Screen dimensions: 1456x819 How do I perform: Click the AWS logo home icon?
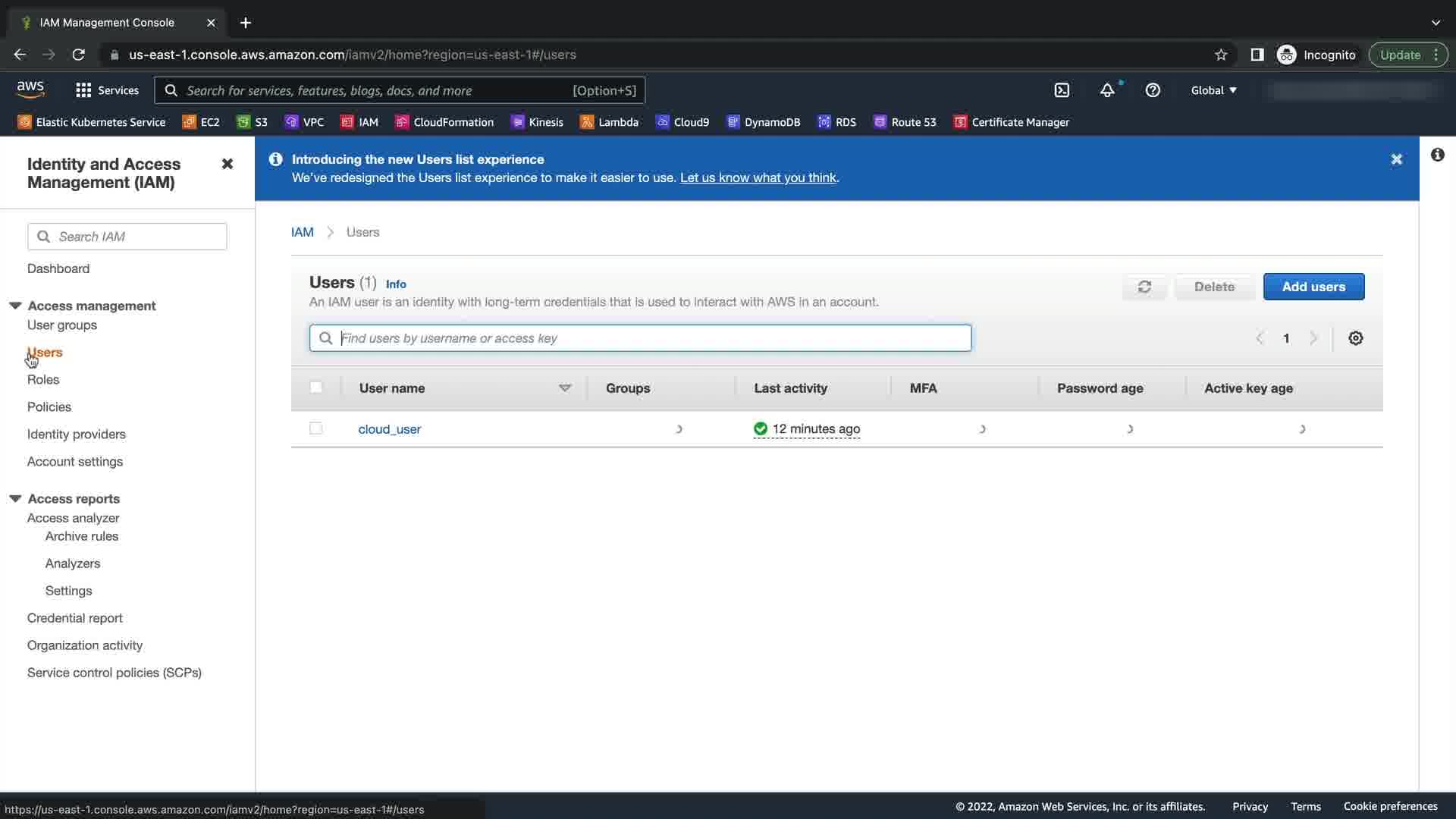tap(30, 89)
